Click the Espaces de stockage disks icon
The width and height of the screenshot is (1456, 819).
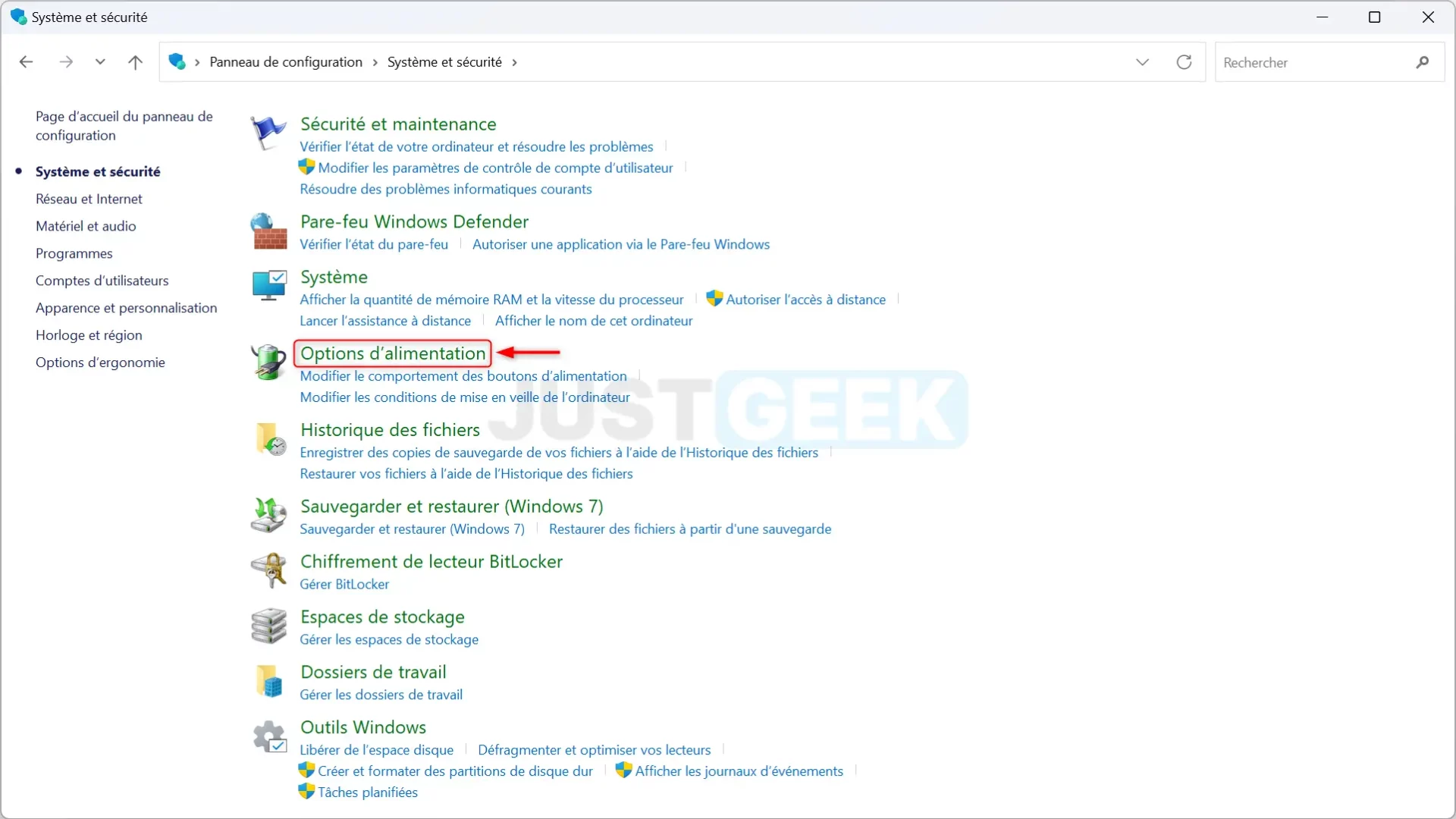[x=268, y=626]
